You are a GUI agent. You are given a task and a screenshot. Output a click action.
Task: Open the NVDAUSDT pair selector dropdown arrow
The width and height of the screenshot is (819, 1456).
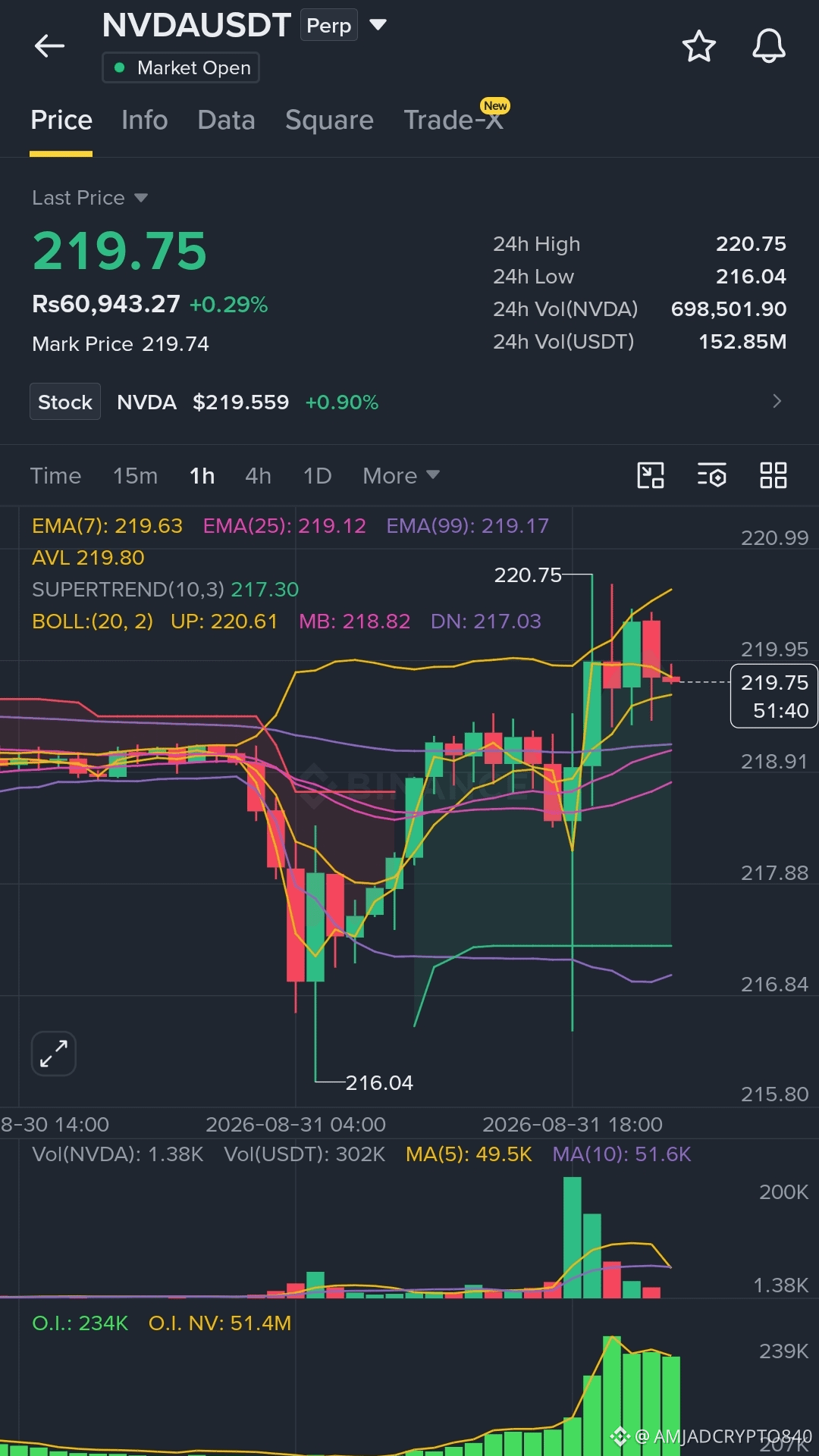click(378, 25)
